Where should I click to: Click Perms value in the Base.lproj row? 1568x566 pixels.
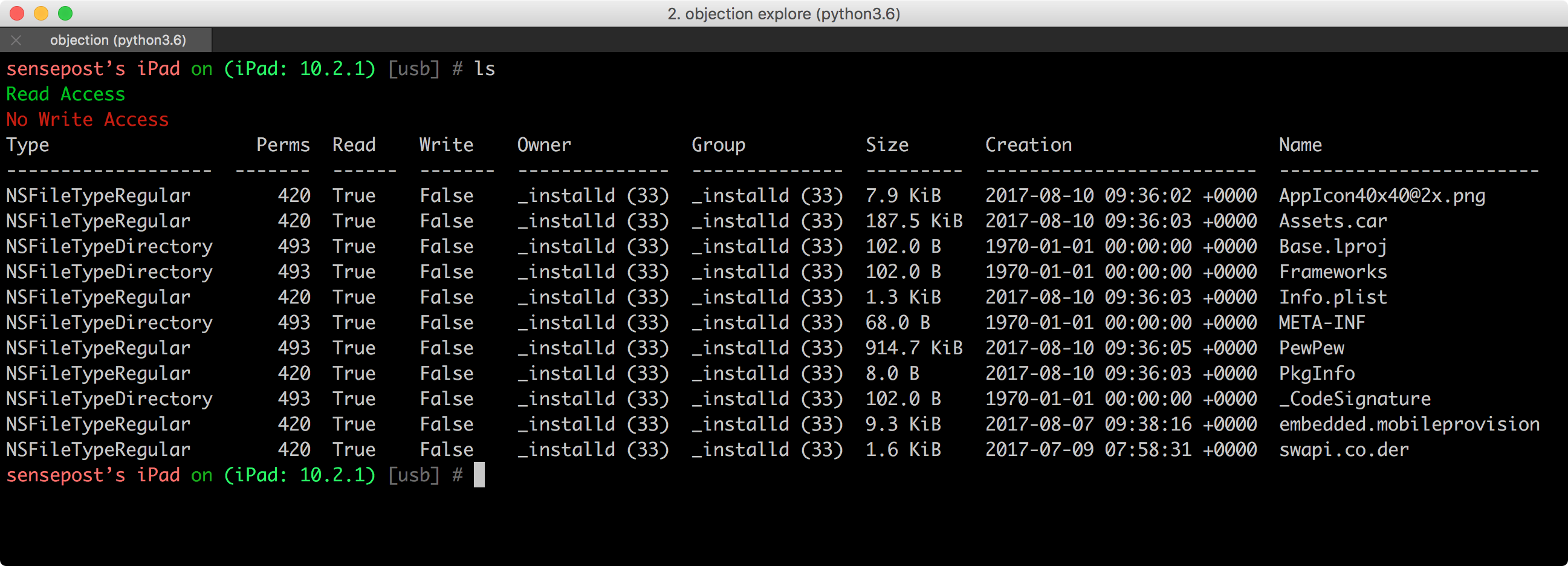coord(294,247)
